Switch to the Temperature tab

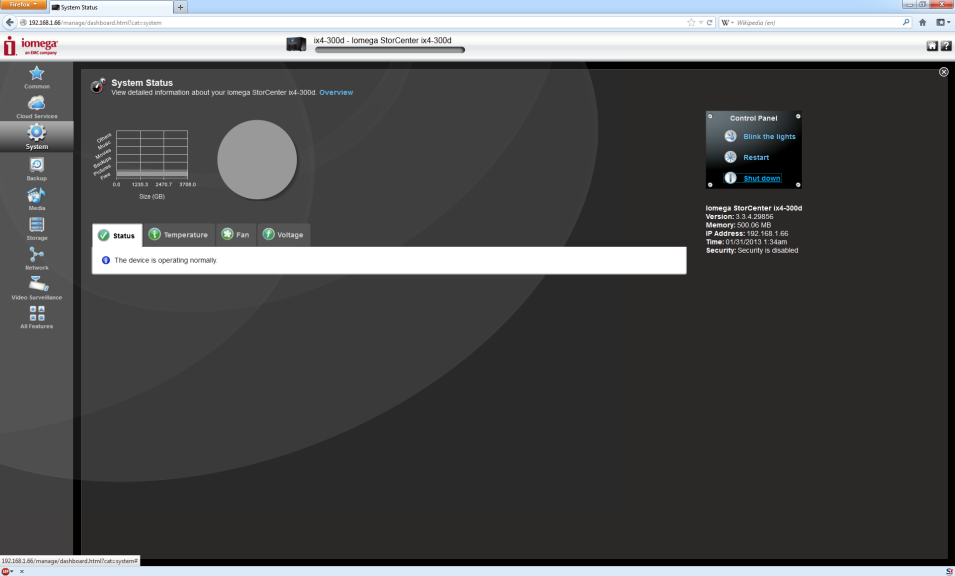pos(179,234)
